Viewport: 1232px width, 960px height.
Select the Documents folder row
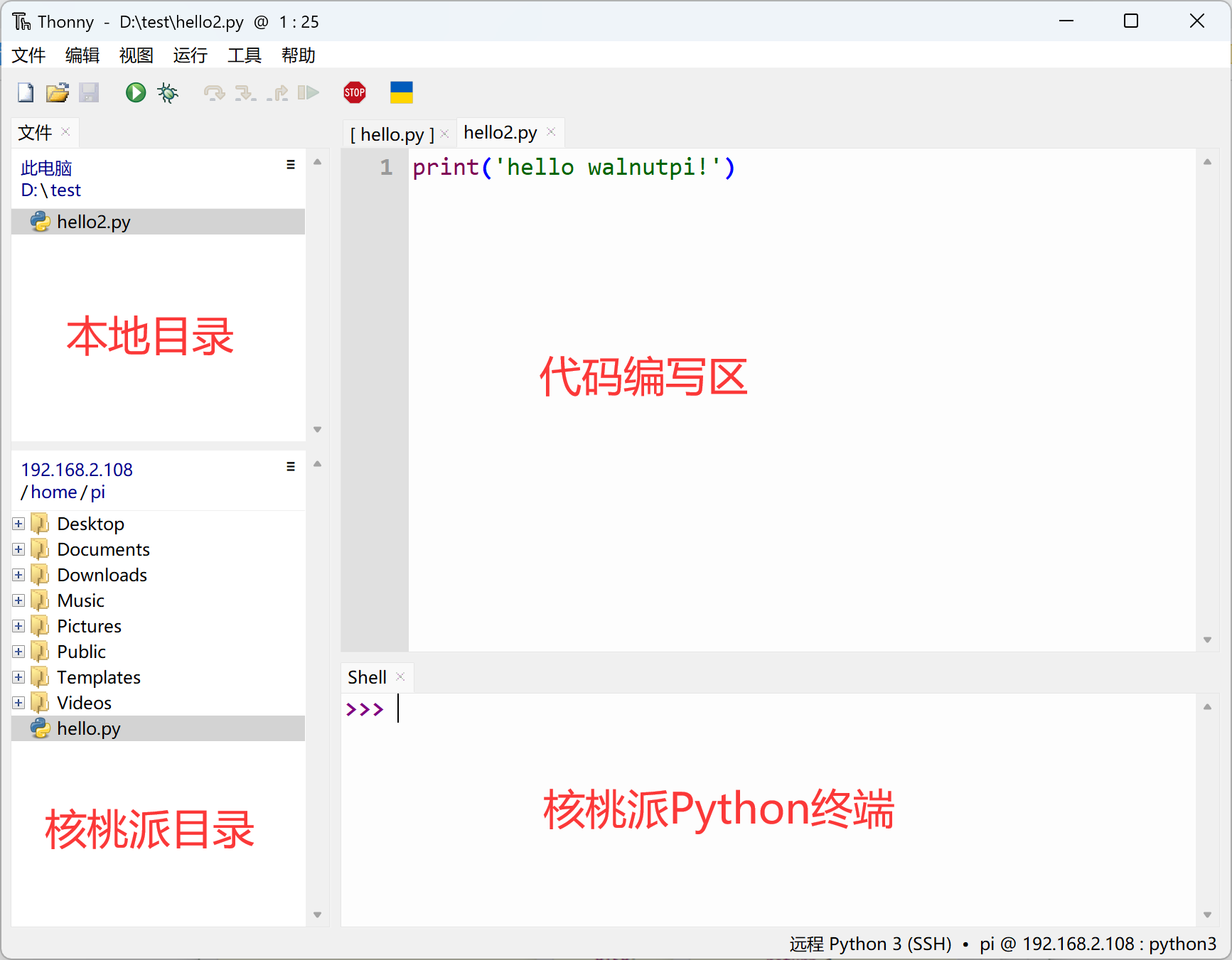(x=159, y=549)
